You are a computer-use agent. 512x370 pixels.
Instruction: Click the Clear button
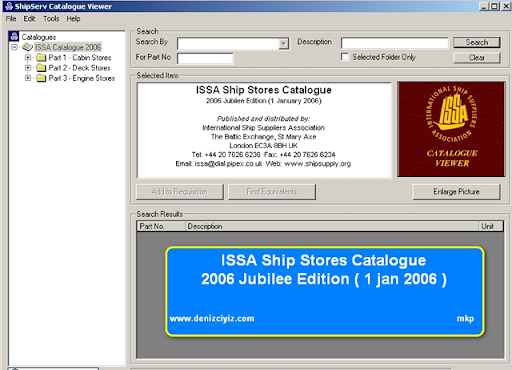click(477, 58)
